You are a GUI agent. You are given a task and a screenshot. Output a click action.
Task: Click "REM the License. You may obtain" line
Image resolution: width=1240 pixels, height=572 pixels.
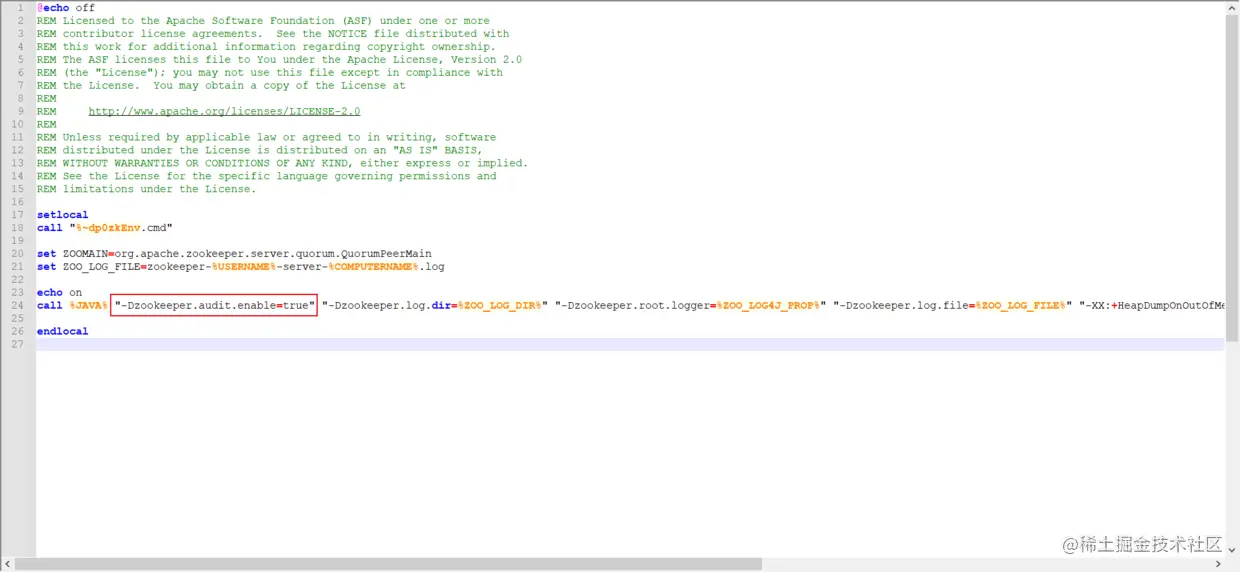pyautogui.click(x=221, y=86)
